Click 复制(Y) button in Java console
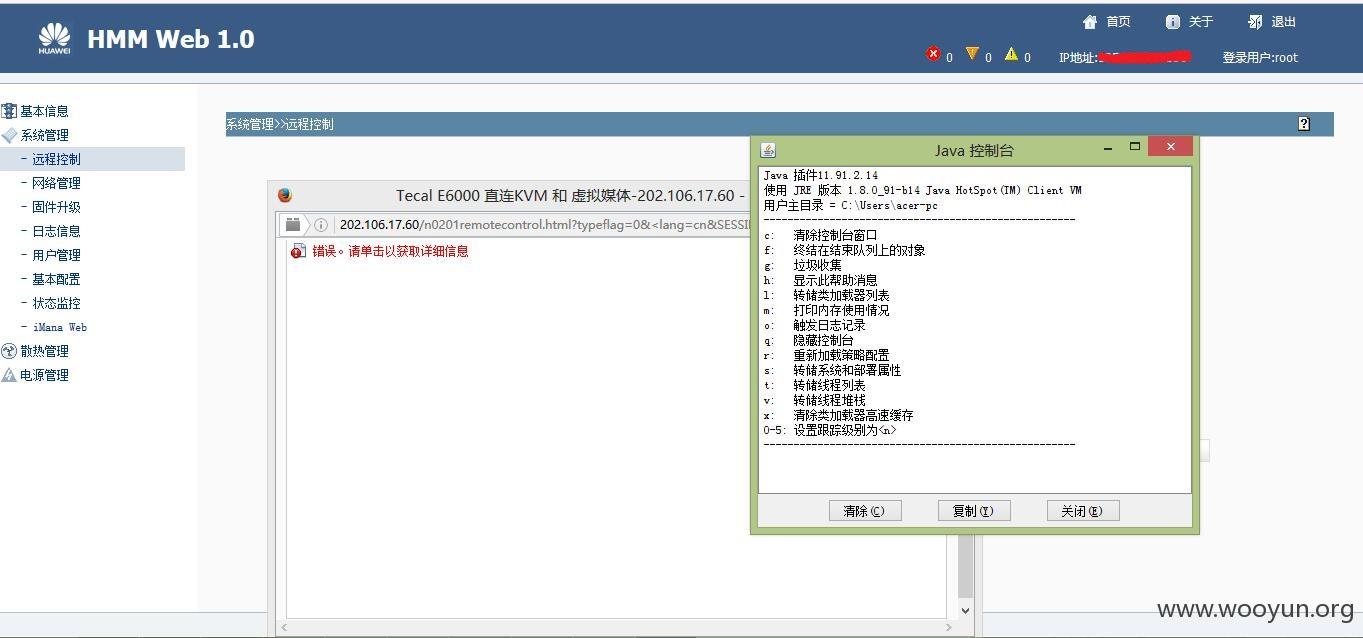1363x638 pixels. 974,511
